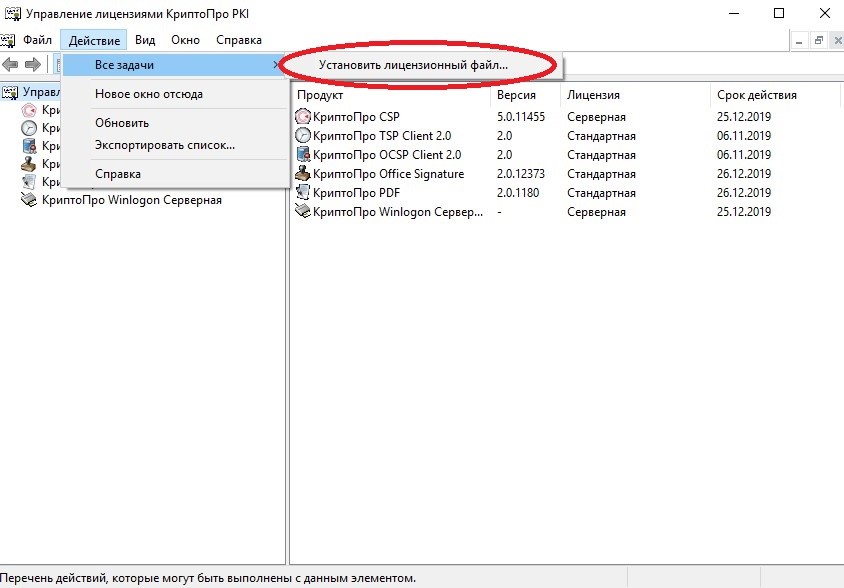This screenshot has width=844, height=588.
Task: Click the КриптоПро Office Signature stamp icon
Action: click(303, 173)
